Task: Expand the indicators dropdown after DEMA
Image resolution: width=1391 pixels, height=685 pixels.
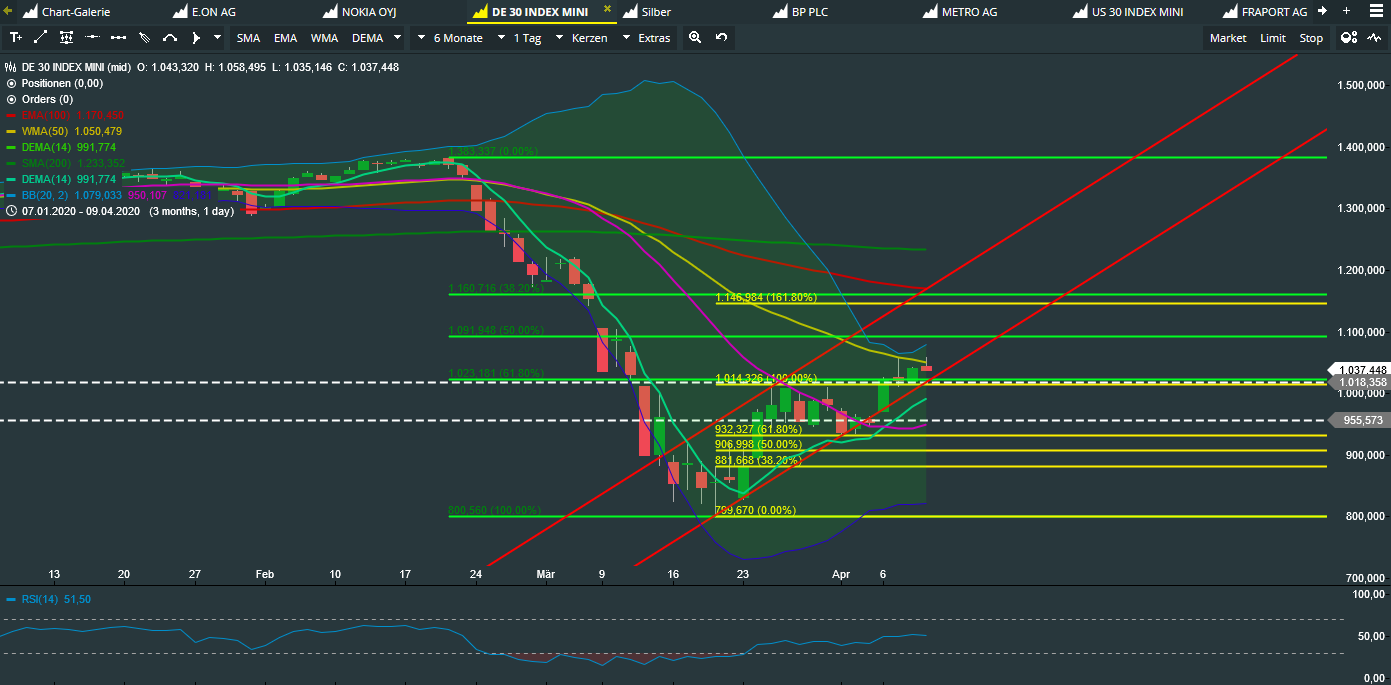Action: 397,38
